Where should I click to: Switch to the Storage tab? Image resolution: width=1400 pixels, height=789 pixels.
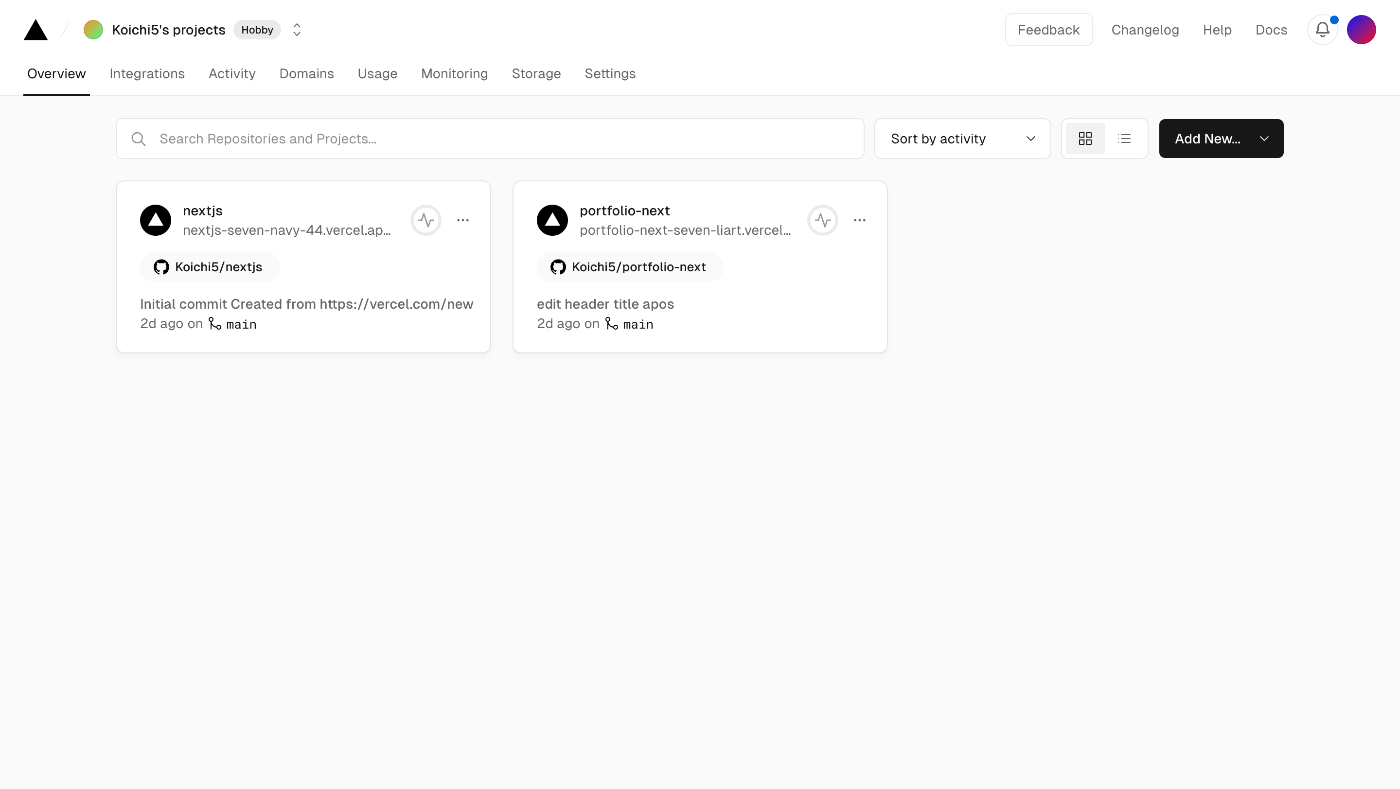tap(536, 74)
